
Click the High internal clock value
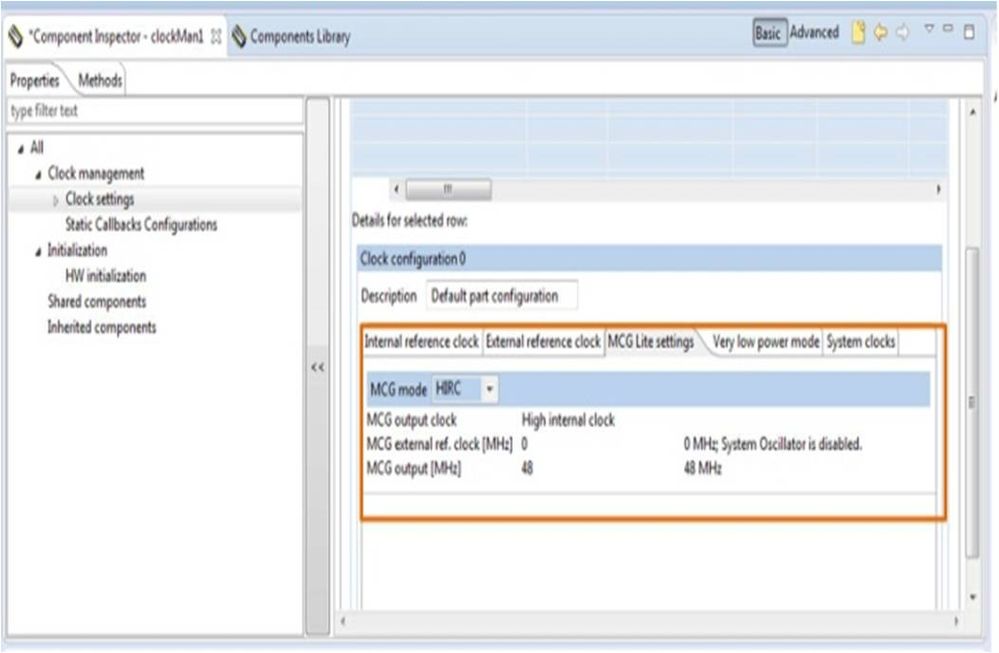[568, 420]
